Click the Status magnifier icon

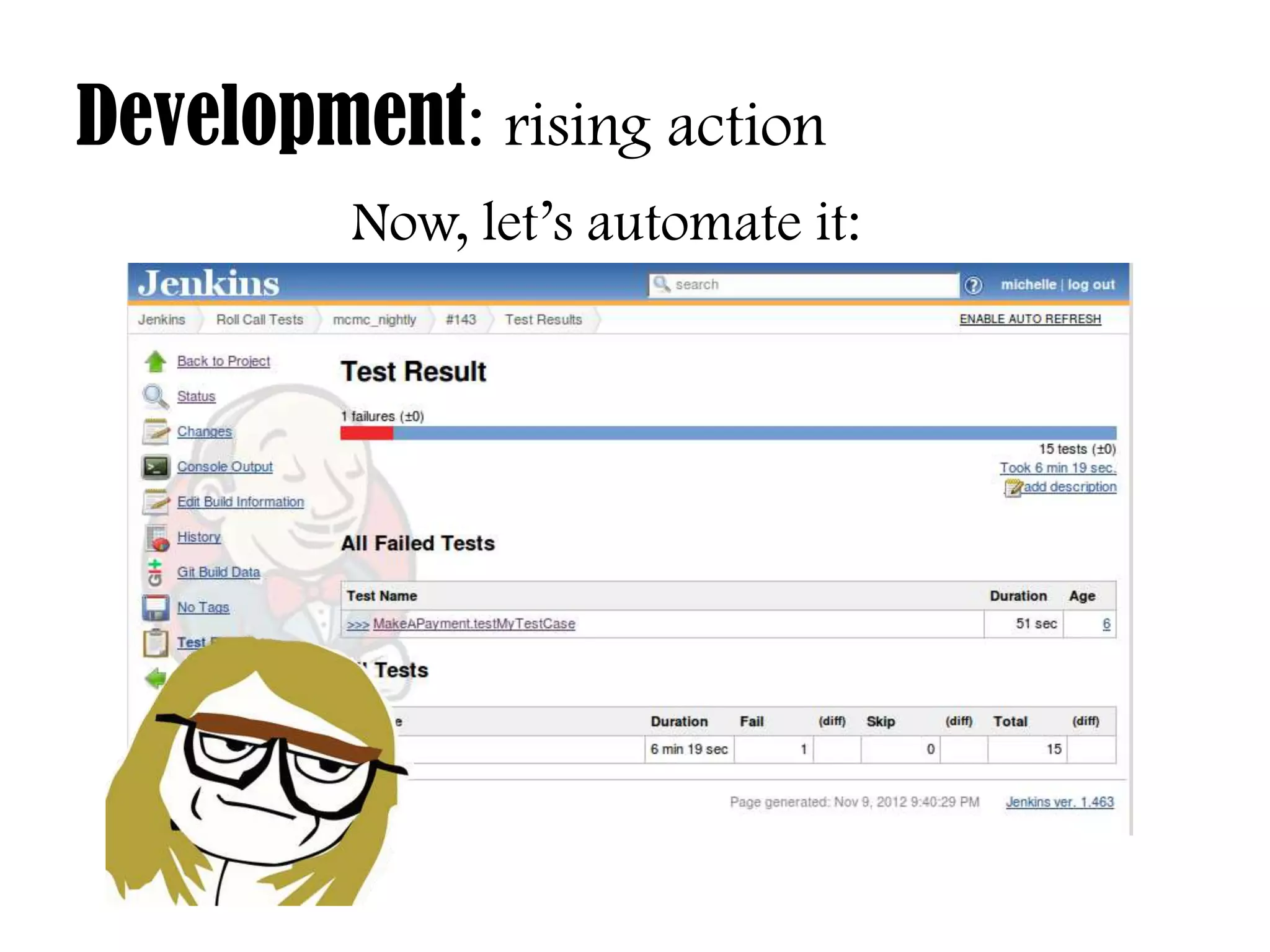coord(155,397)
